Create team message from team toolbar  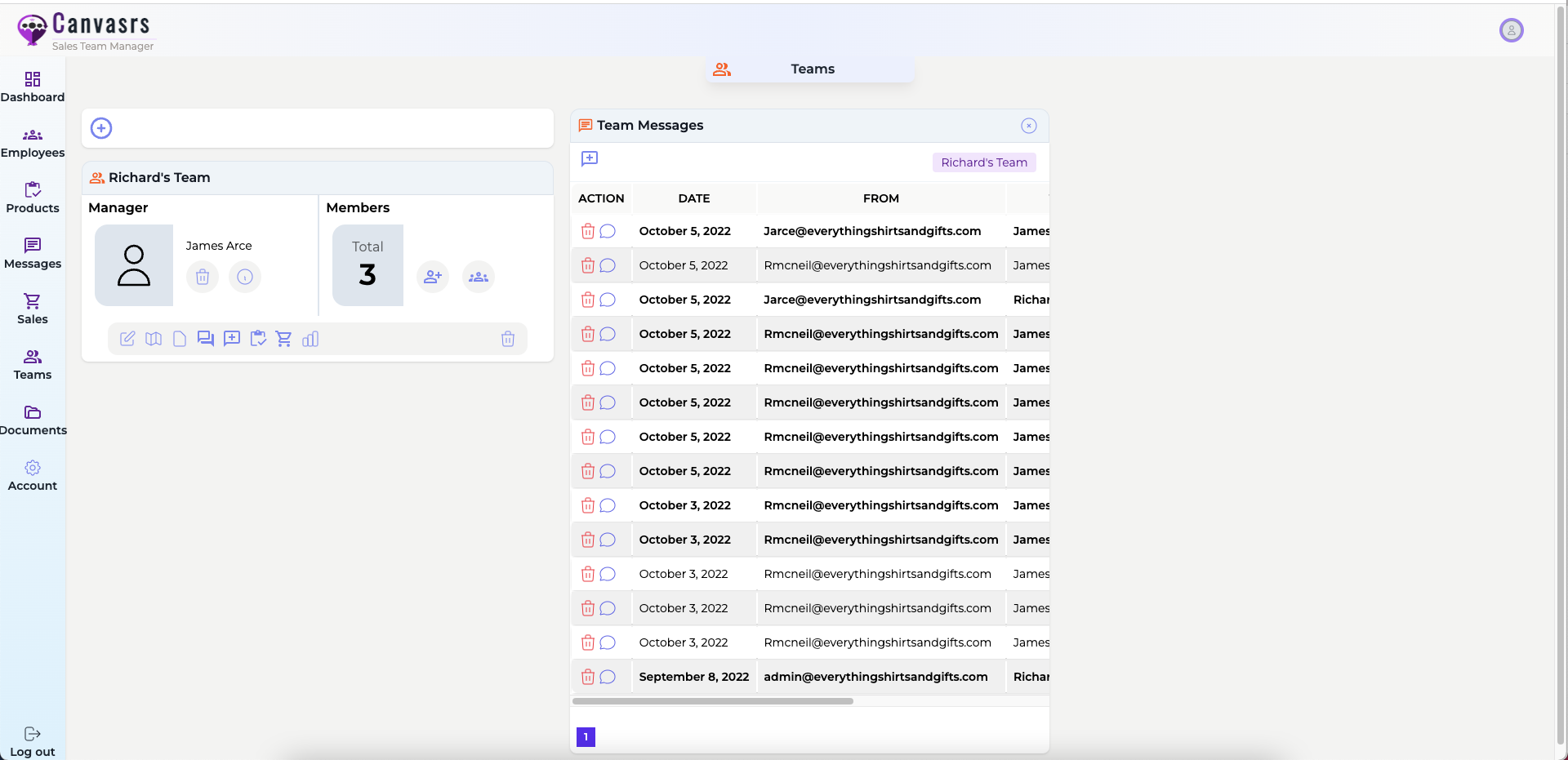coord(232,339)
